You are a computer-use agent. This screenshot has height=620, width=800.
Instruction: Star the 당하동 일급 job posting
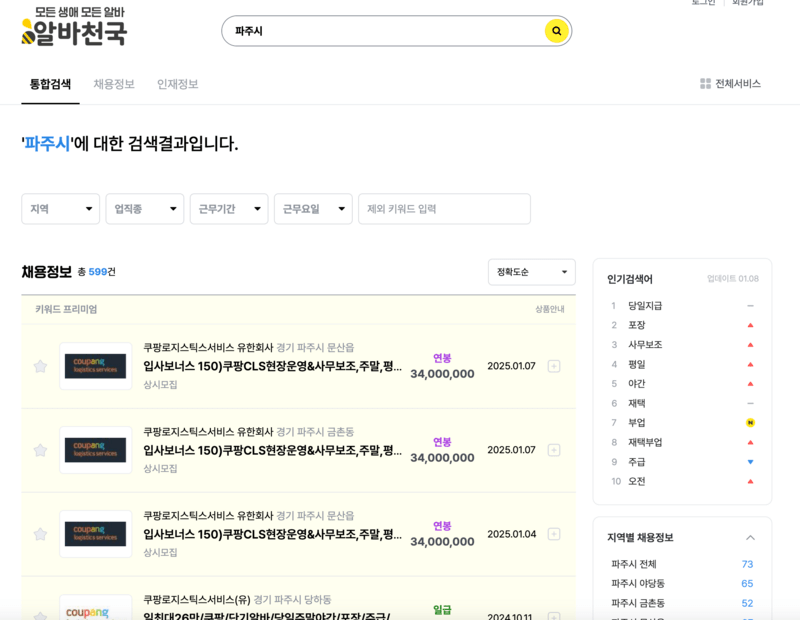coord(40,614)
